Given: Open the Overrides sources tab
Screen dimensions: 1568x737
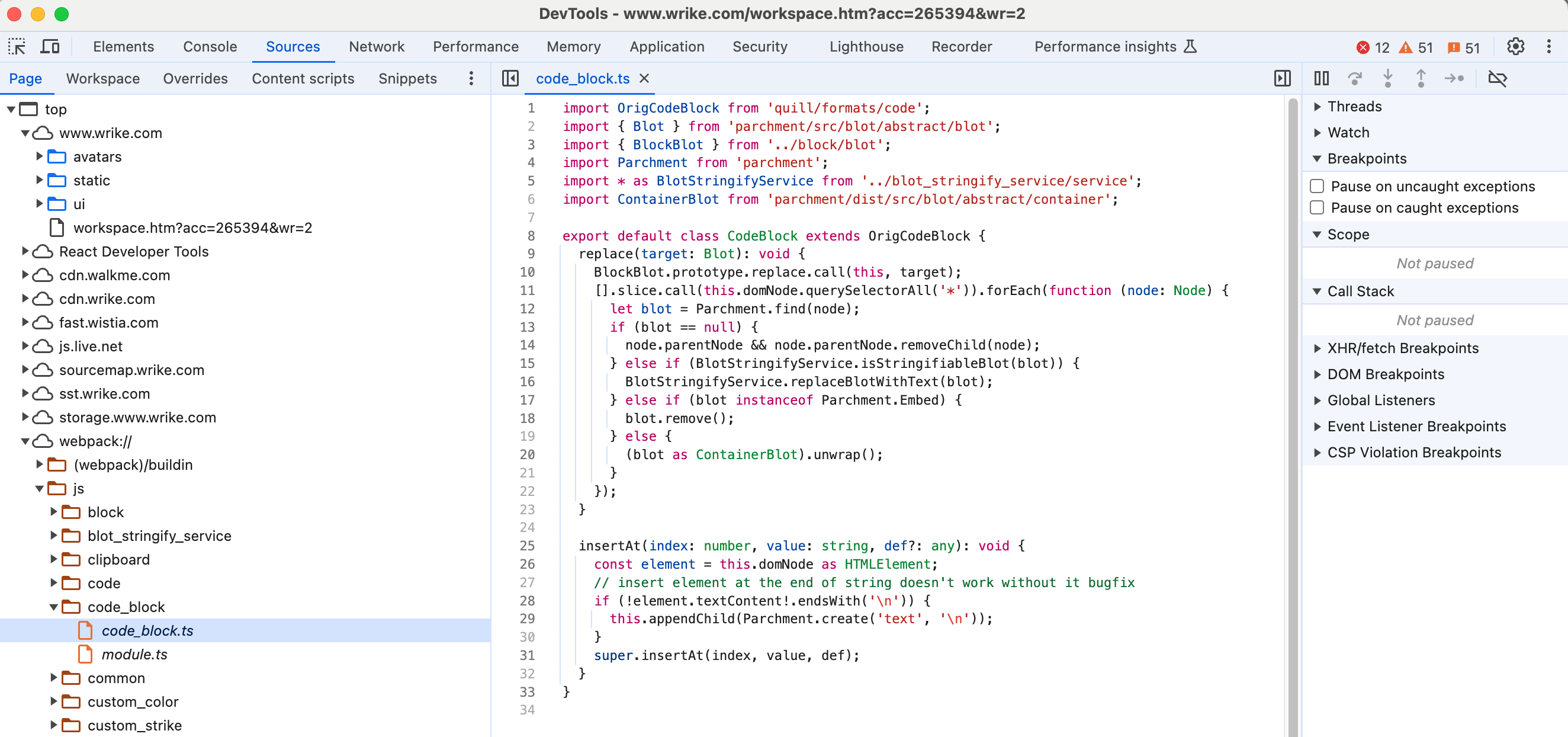Looking at the screenshot, I should [195, 79].
